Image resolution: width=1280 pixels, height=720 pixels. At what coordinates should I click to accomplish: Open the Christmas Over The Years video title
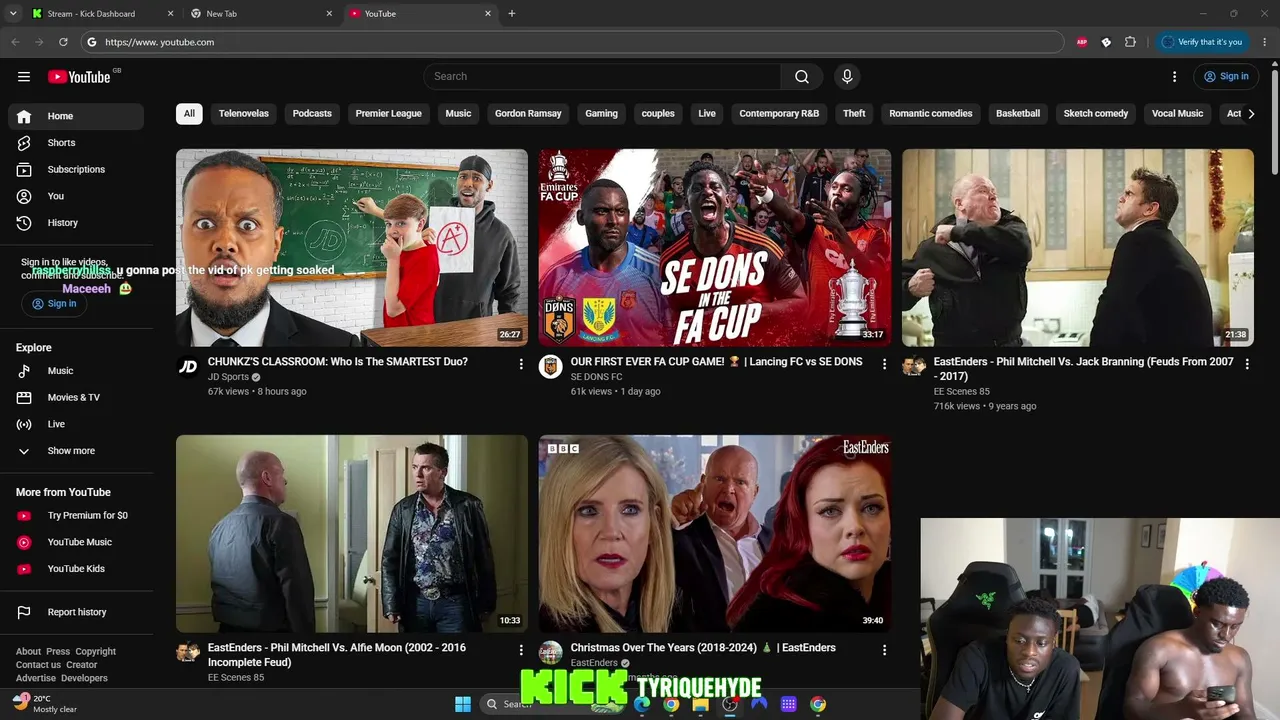tap(703, 648)
